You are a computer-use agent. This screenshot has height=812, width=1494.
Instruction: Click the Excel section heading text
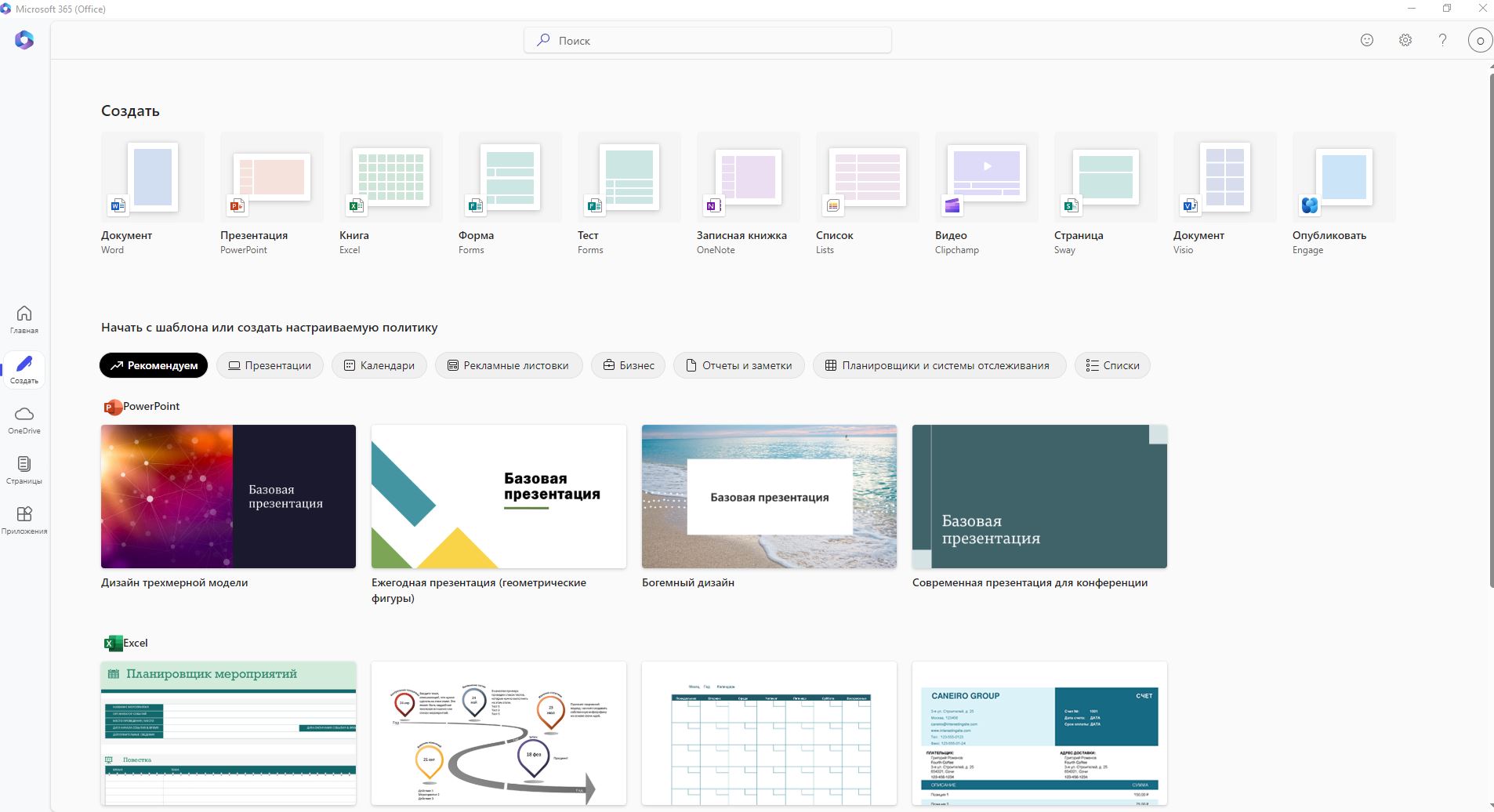click(136, 643)
